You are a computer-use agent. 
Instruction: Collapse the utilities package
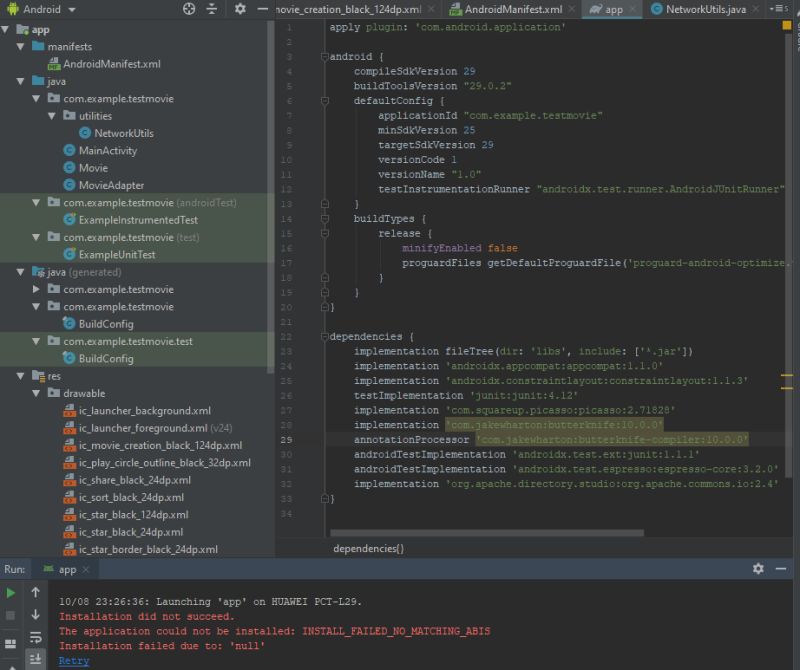tap(52, 116)
